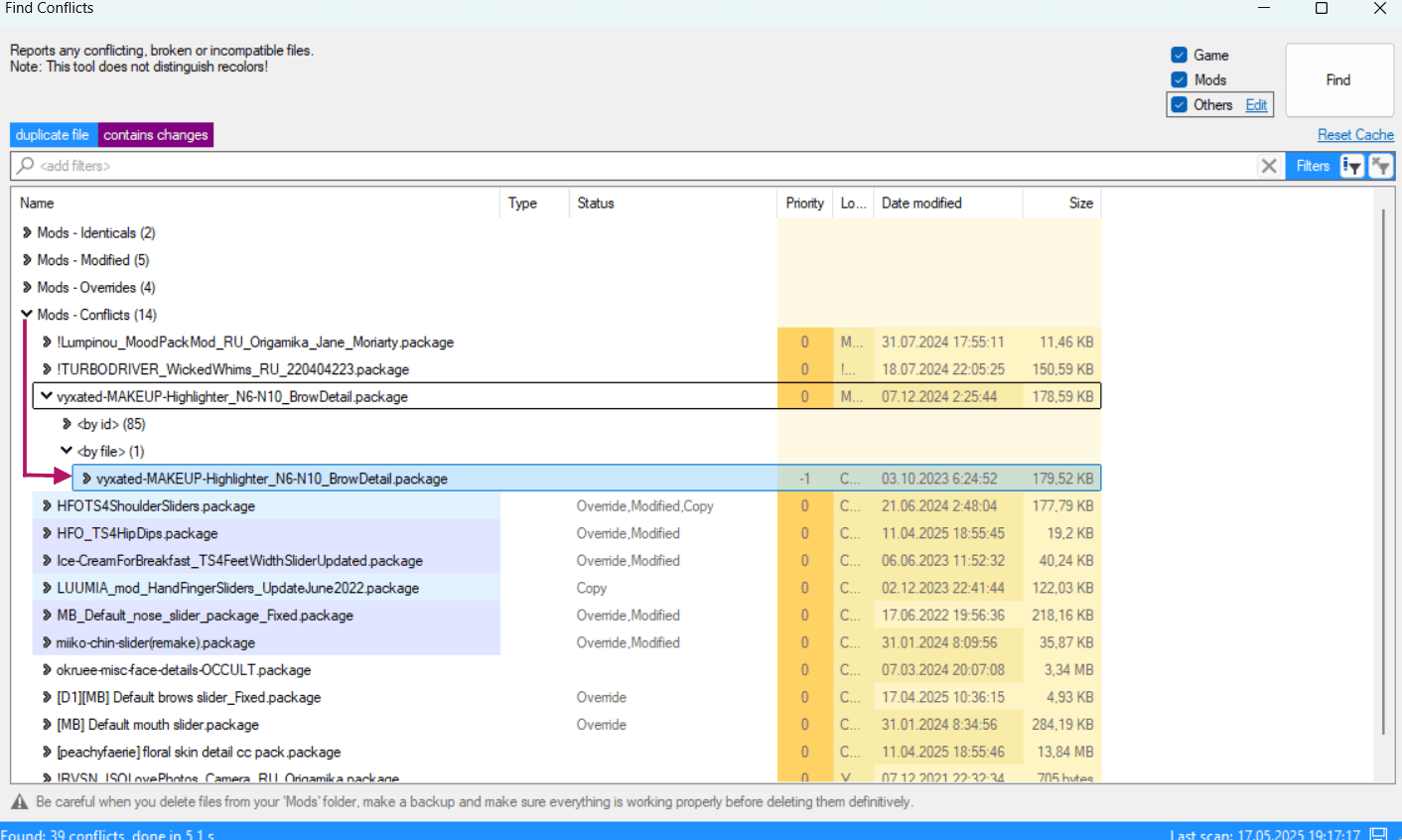This screenshot has height=840, width=1402.
Task: Click the vertical scrollbar of the list
Action: 1383,472
